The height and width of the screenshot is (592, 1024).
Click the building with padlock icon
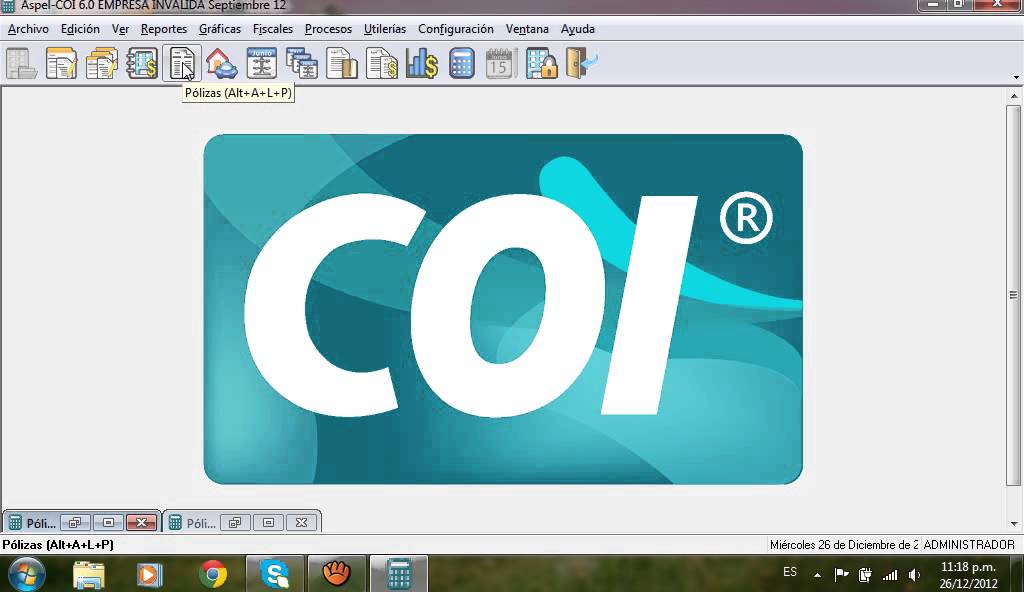coord(541,63)
